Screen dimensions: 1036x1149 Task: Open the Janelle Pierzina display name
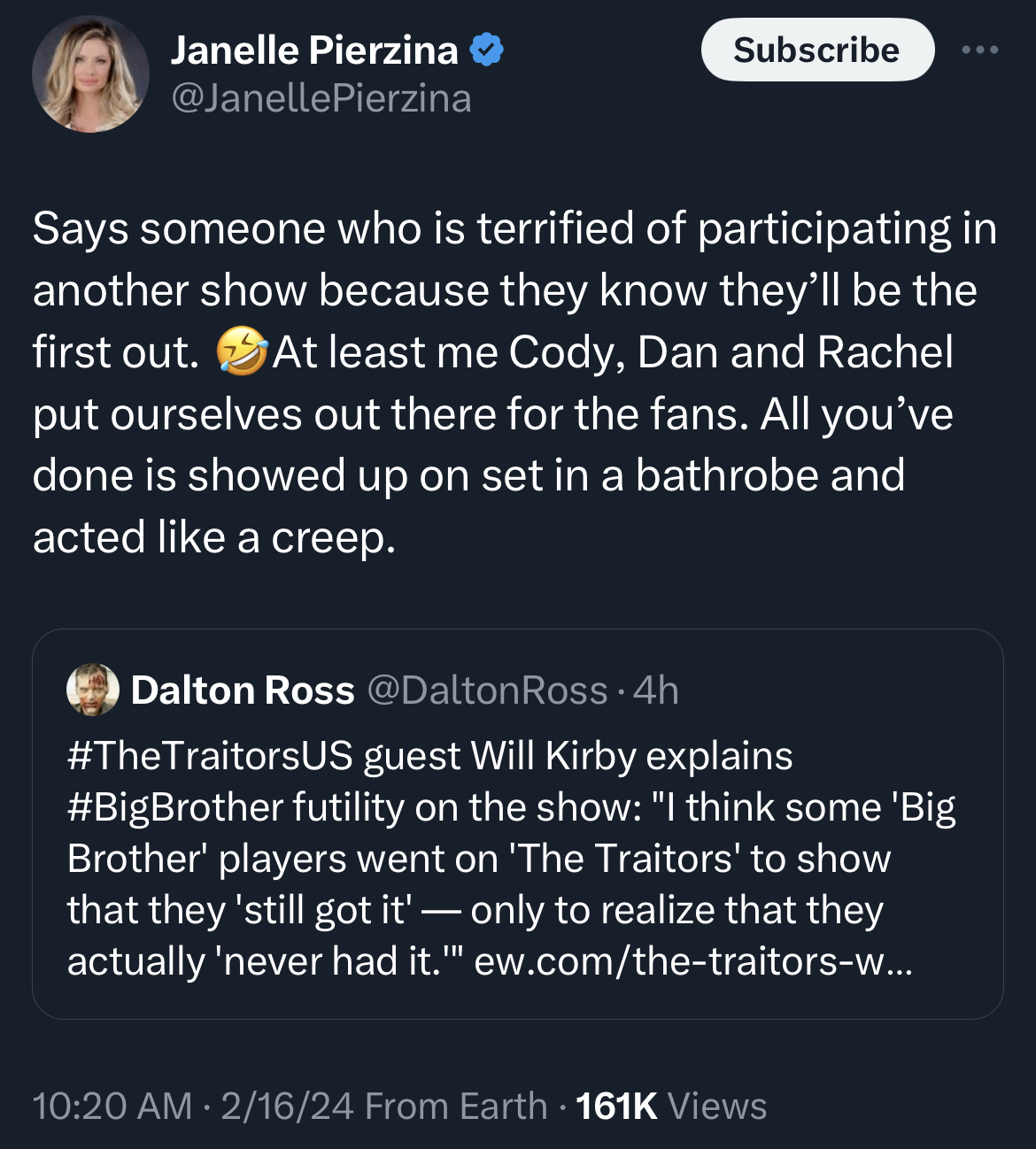click(x=314, y=50)
